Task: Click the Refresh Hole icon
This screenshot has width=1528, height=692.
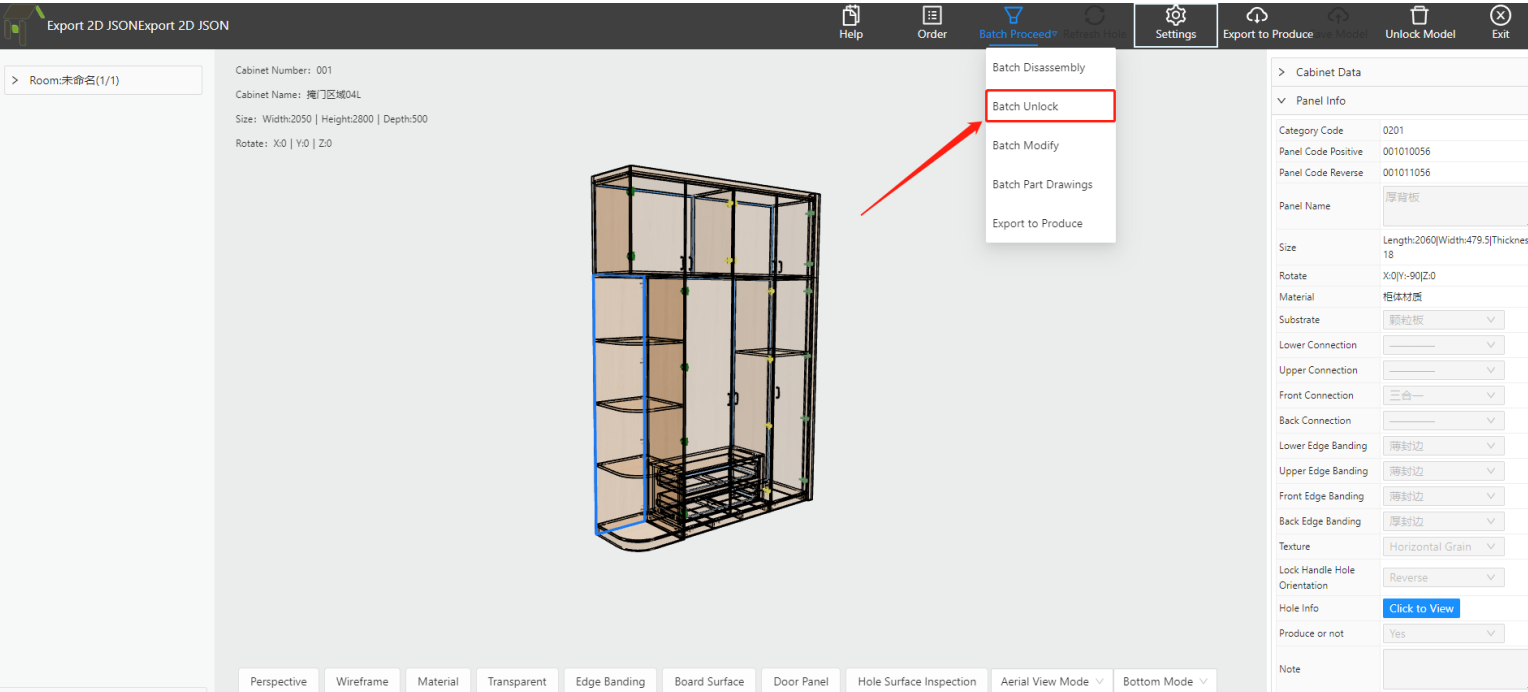Action: coord(1095,16)
